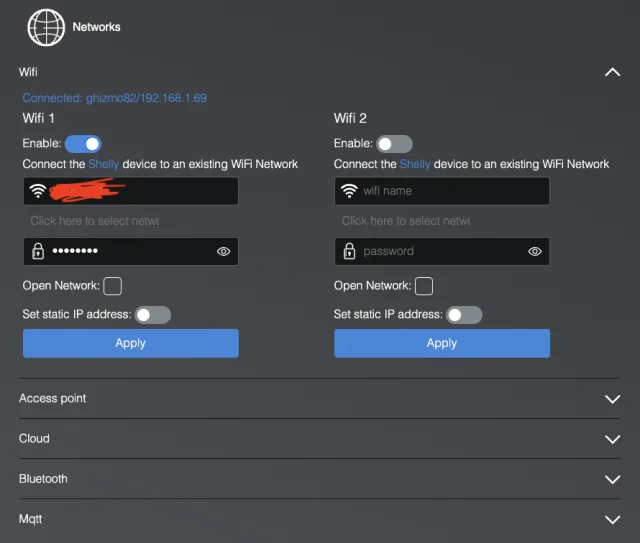Expand the Cloud section
This screenshot has height=543, width=640.
[613, 439]
